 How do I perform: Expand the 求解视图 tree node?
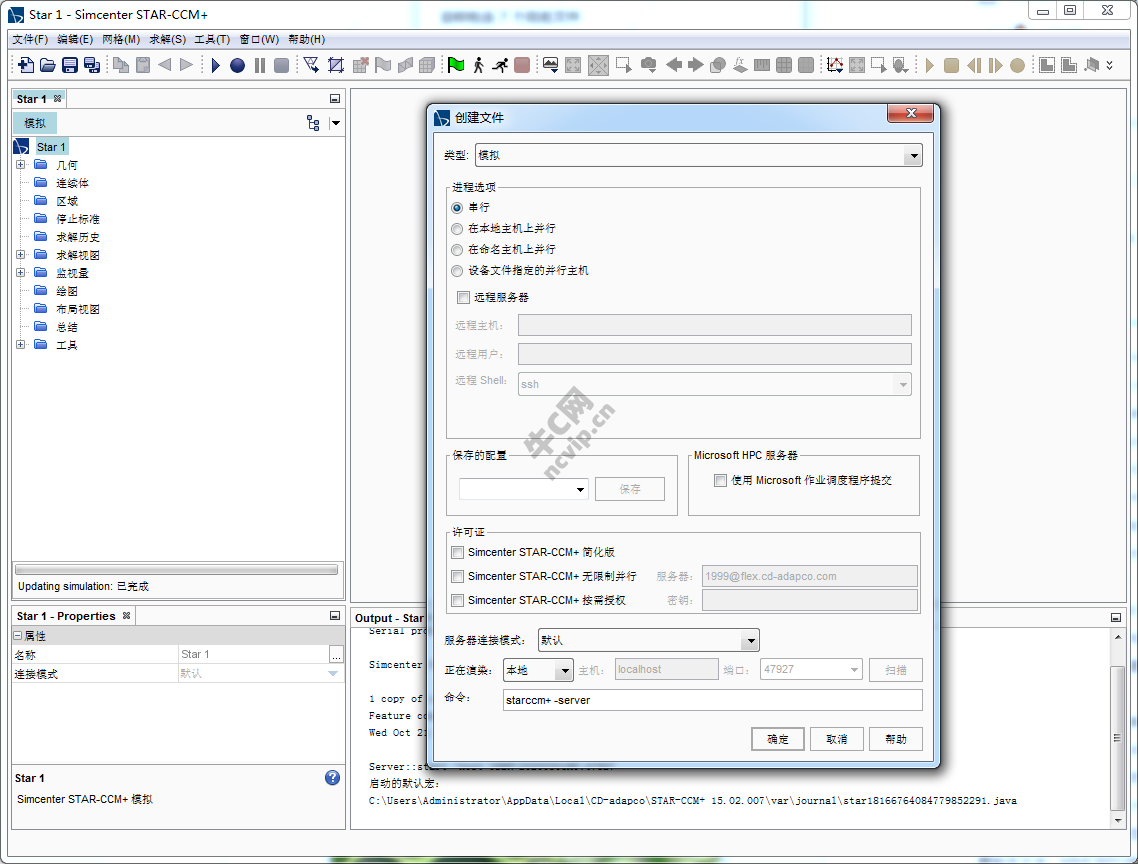[x=20, y=255]
